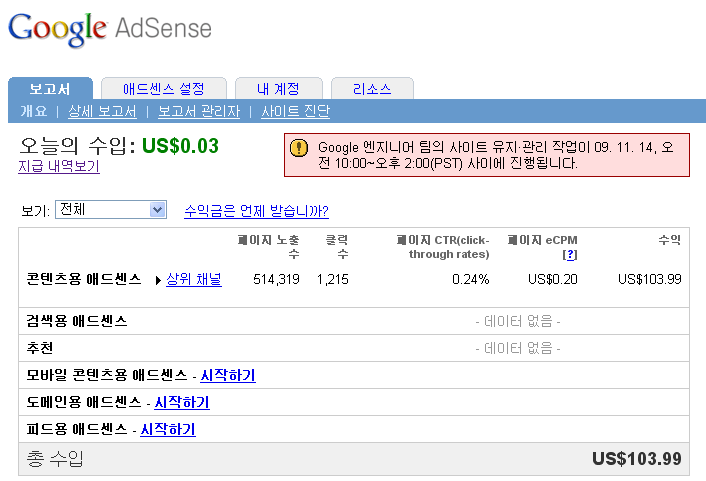The height and width of the screenshot is (481, 706).
Task: Click the 오늘의 수입 heading
Action: tap(77, 146)
